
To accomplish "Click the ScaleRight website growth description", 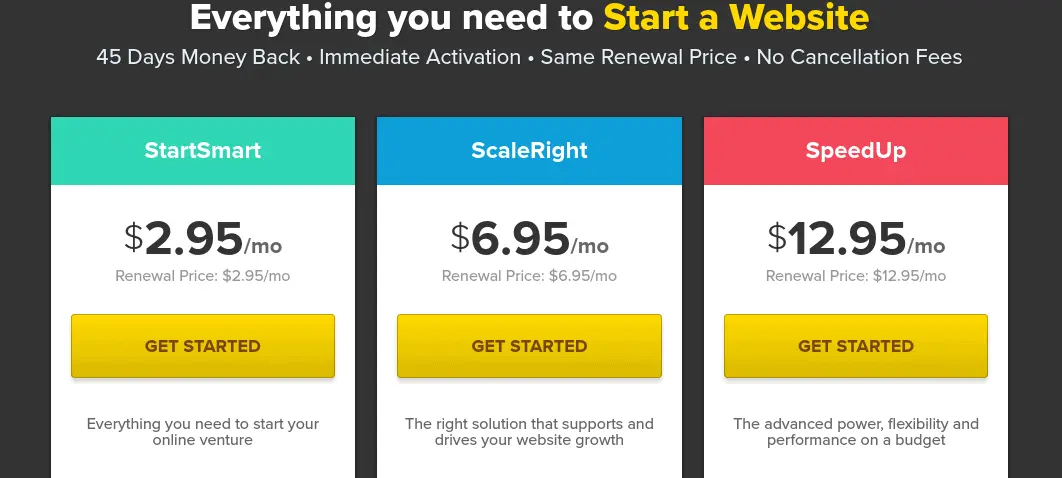I will [x=529, y=432].
